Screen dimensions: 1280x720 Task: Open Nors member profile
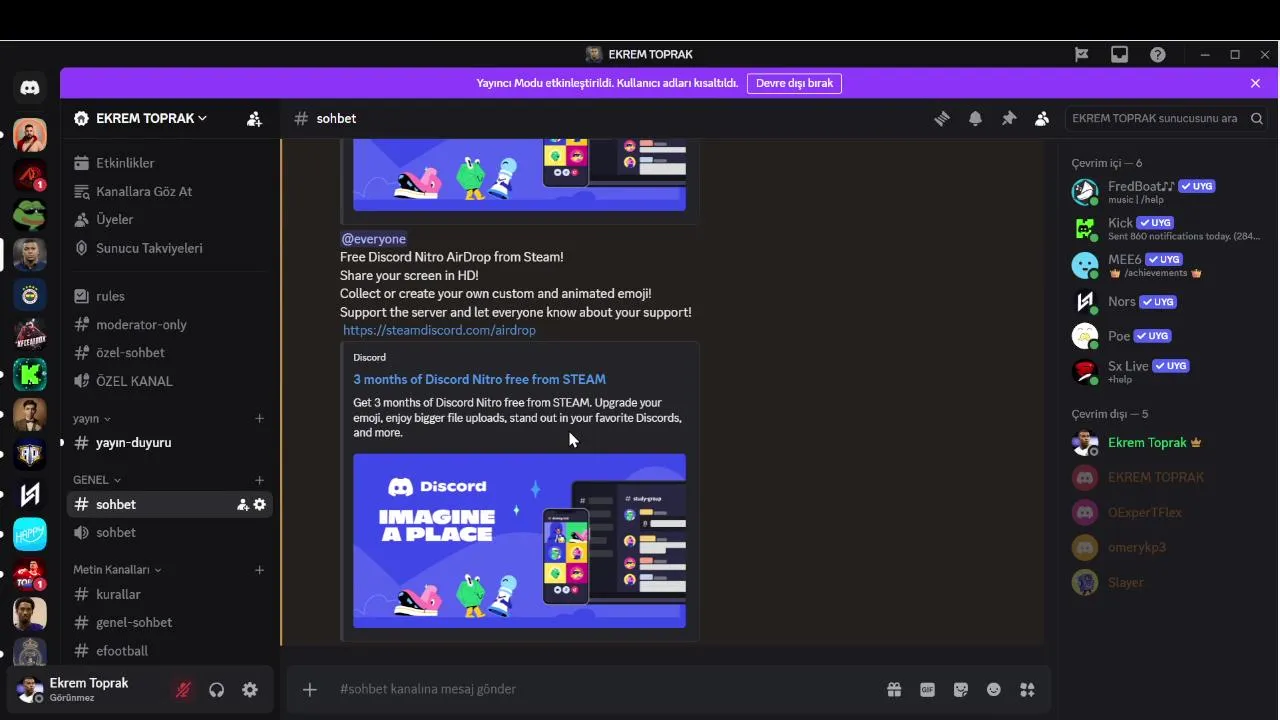pos(1167,301)
